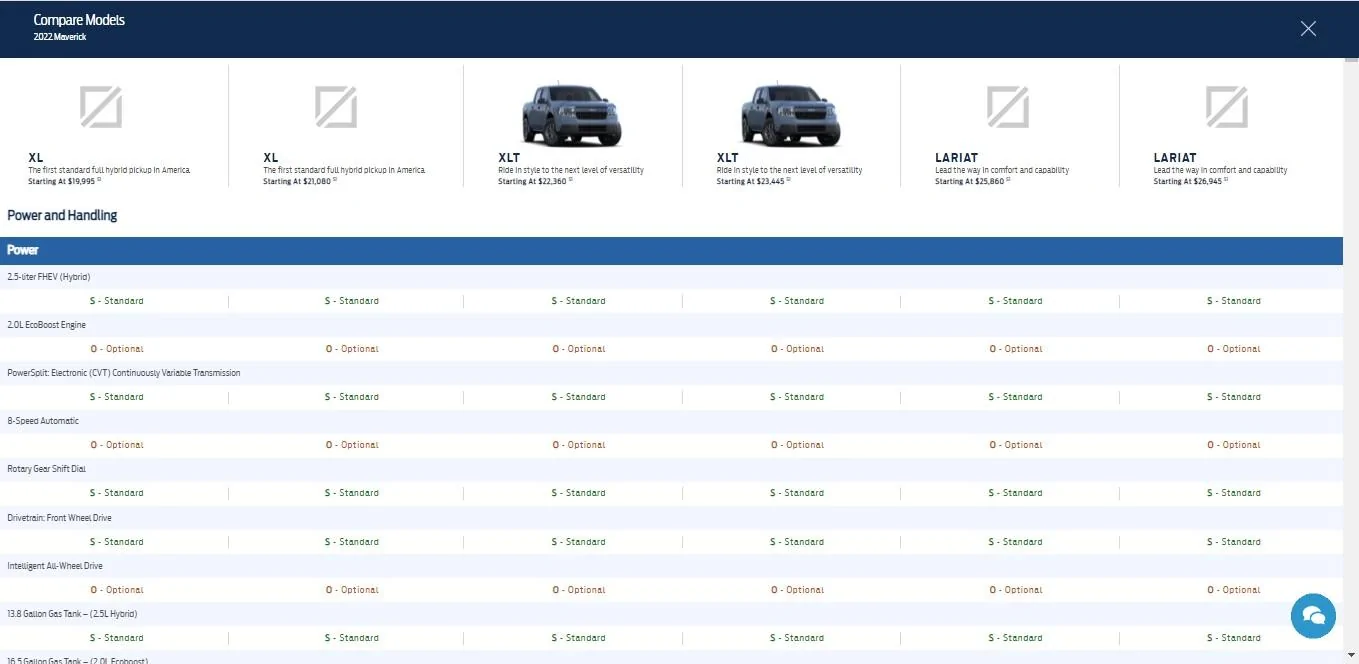Click the placeholder image above LARIAT $25,860
The height and width of the screenshot is (664, 1359).
click(x=1008, y=107)
